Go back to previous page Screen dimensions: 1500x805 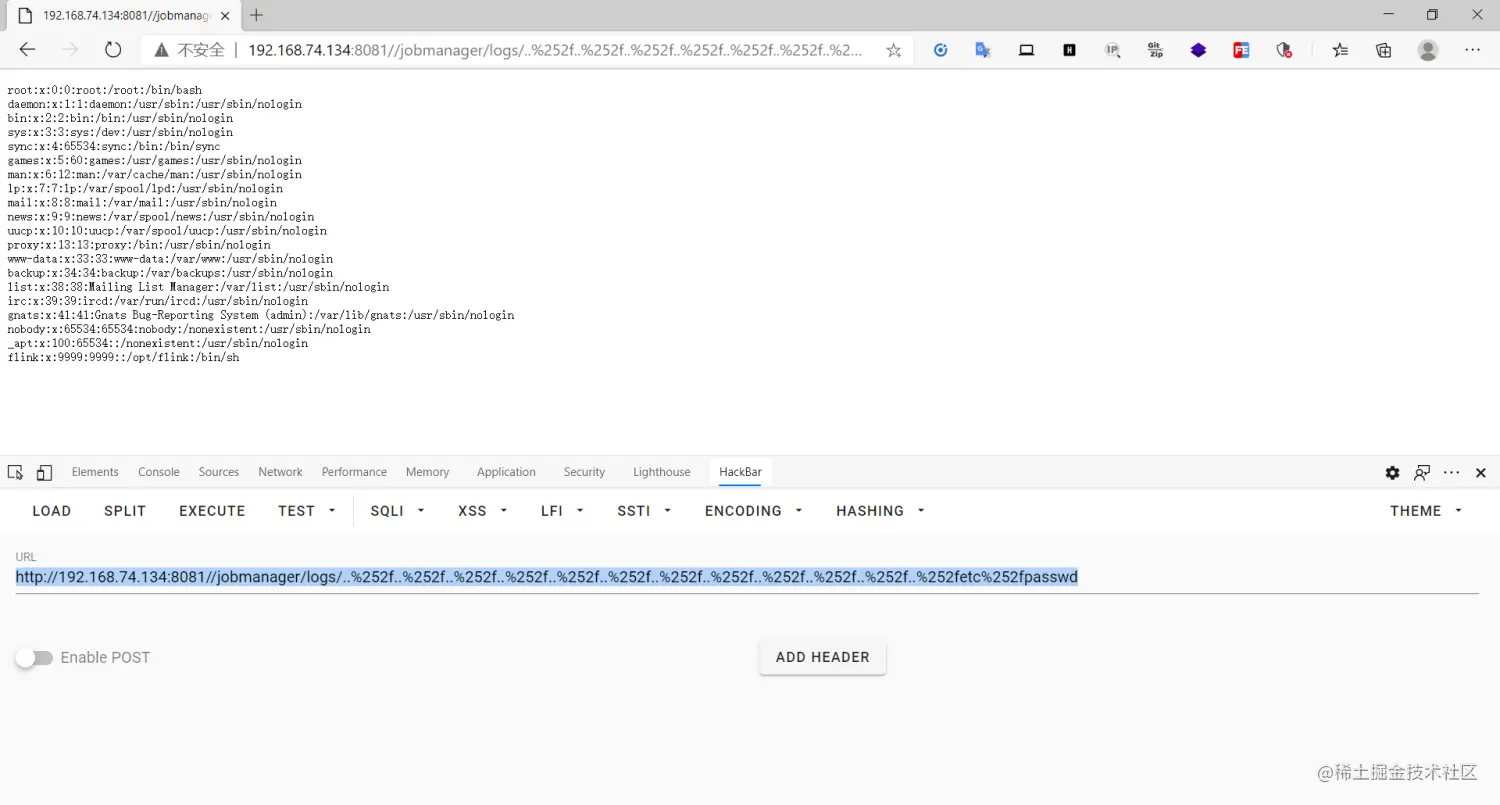(27, 50)
